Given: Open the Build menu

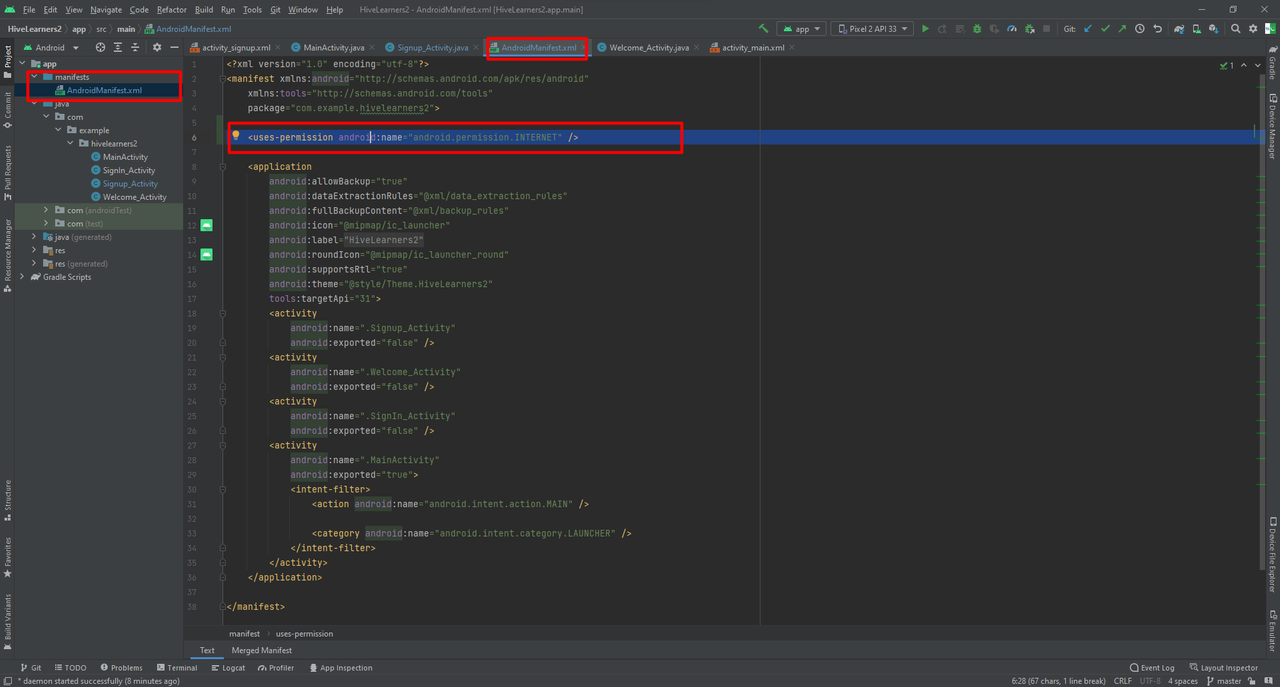Looking at the screenshot, I should (x=204, y=9).
